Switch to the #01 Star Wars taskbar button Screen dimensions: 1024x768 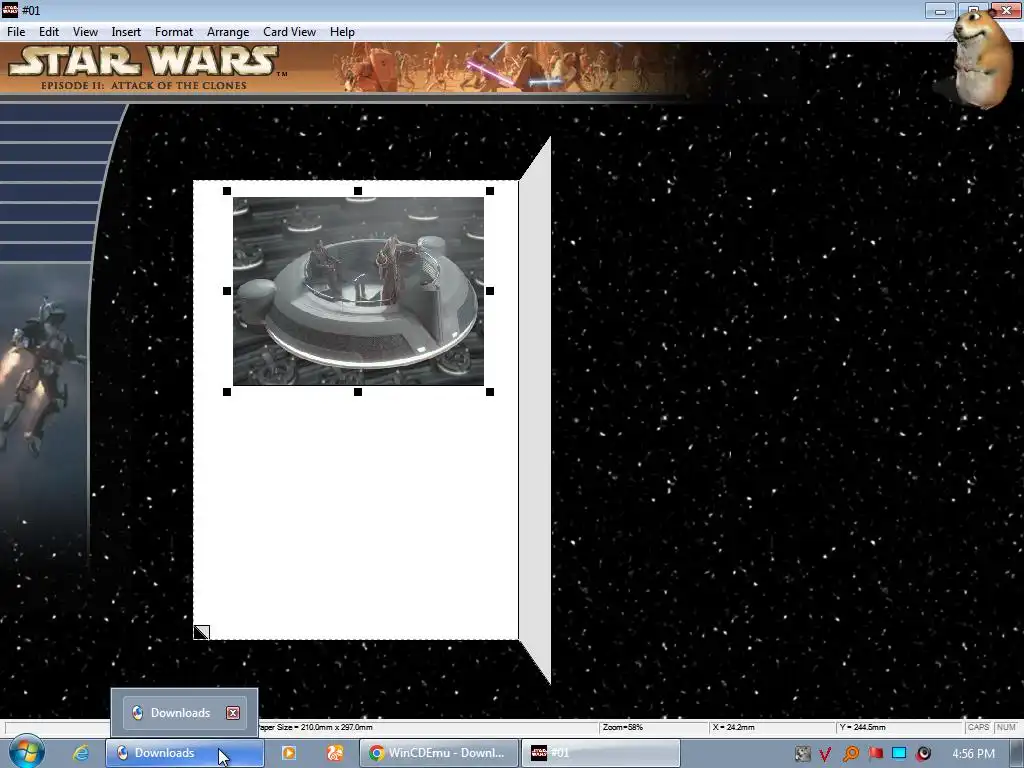601,753
